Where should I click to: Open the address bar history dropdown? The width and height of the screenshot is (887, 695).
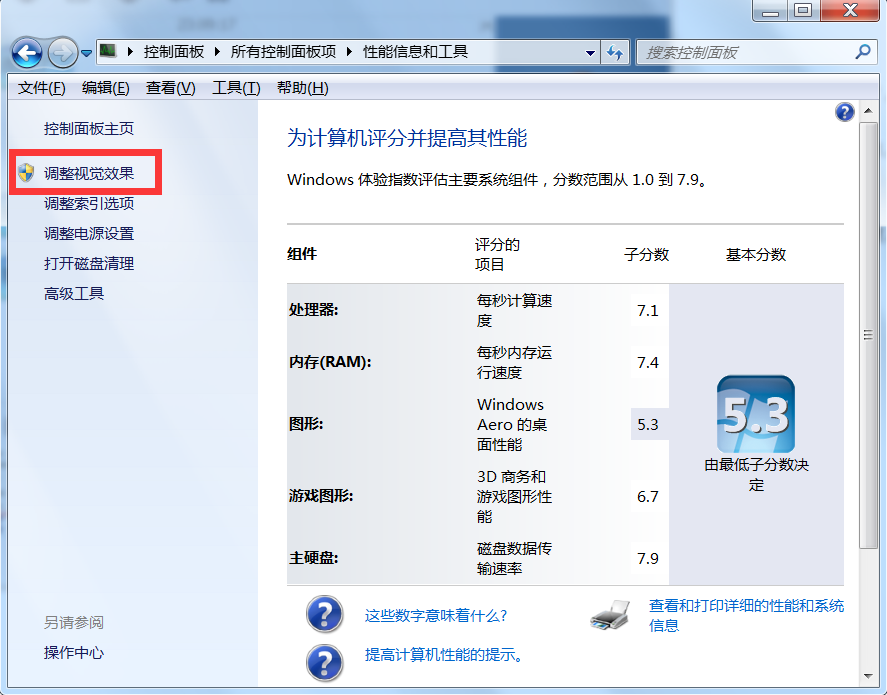tap(590, 53)
